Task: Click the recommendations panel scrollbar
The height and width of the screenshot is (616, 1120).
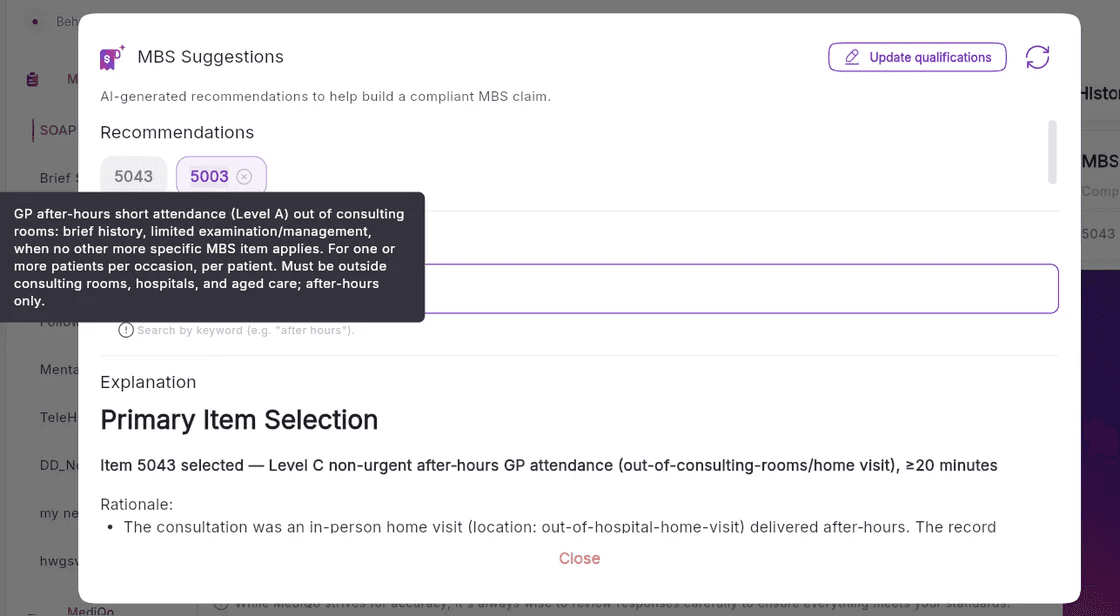Action: pyautogui.click(x=1051, y=152)
